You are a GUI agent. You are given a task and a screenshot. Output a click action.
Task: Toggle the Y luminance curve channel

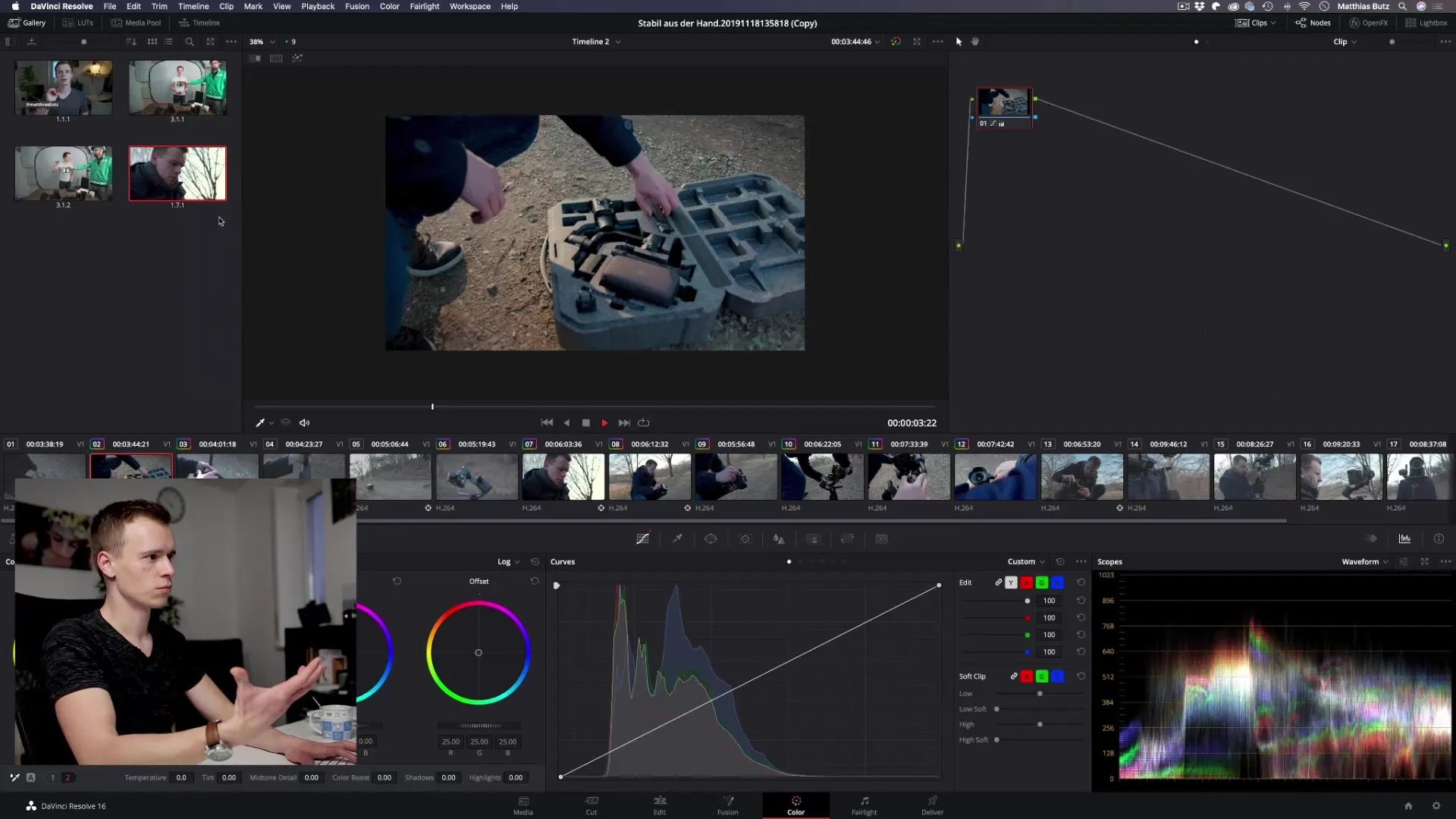[1011, 582]
